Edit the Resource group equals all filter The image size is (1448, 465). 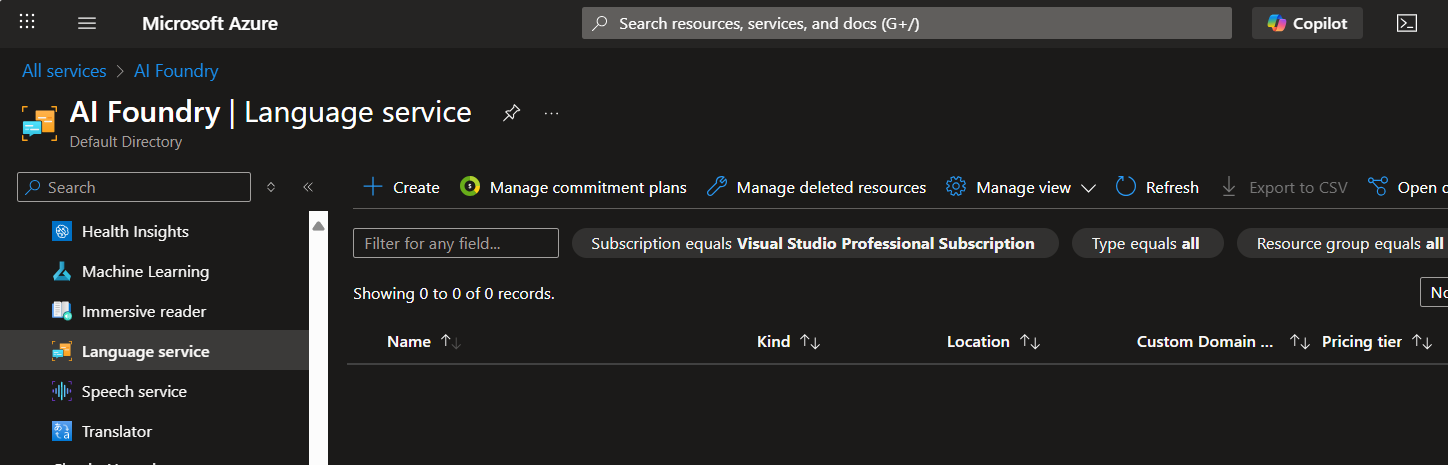[1343, 243]
